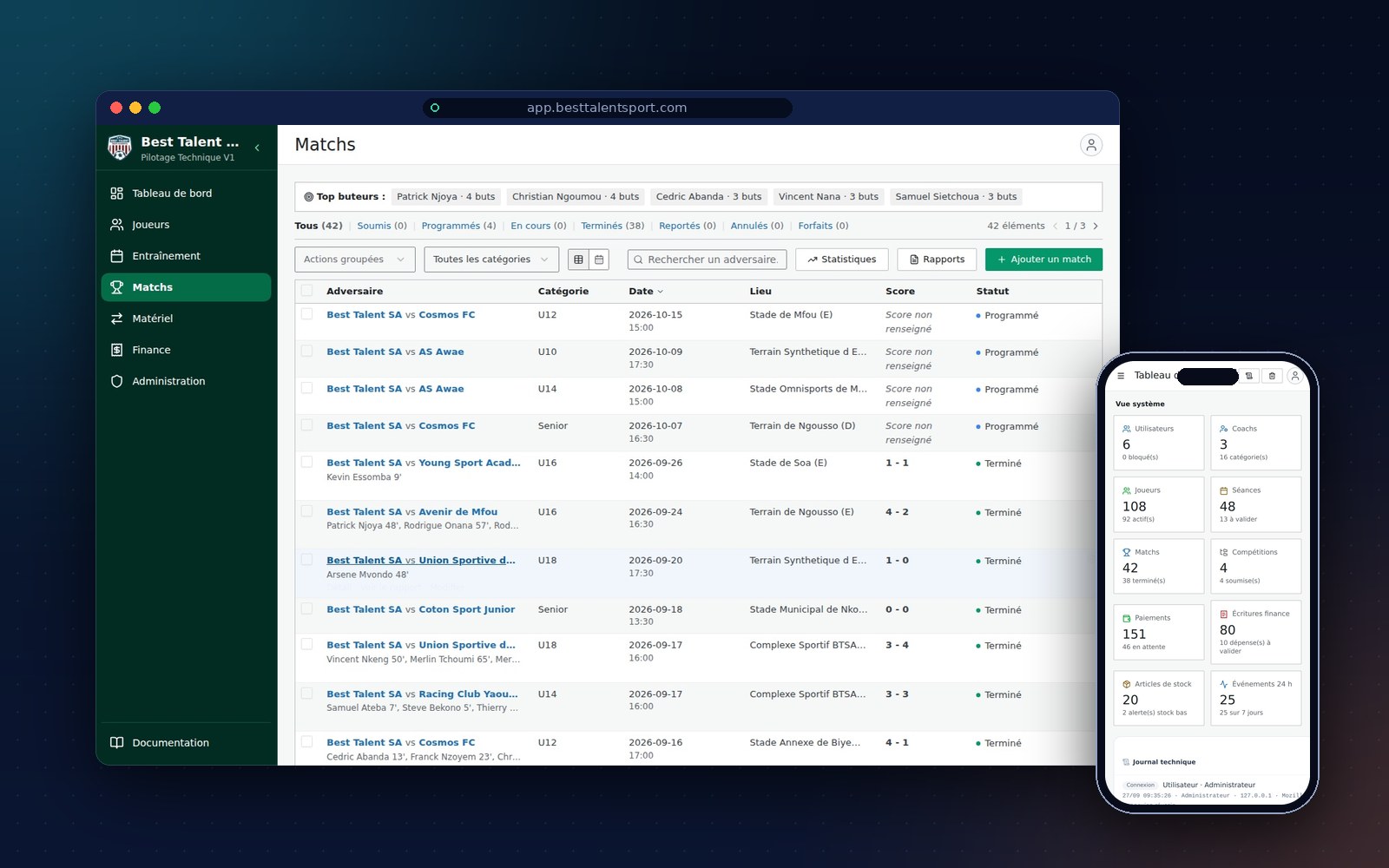Viewport: 1389px width, 868px height.
Task: Open Matériel in sidebar
Action: (186, 319)
